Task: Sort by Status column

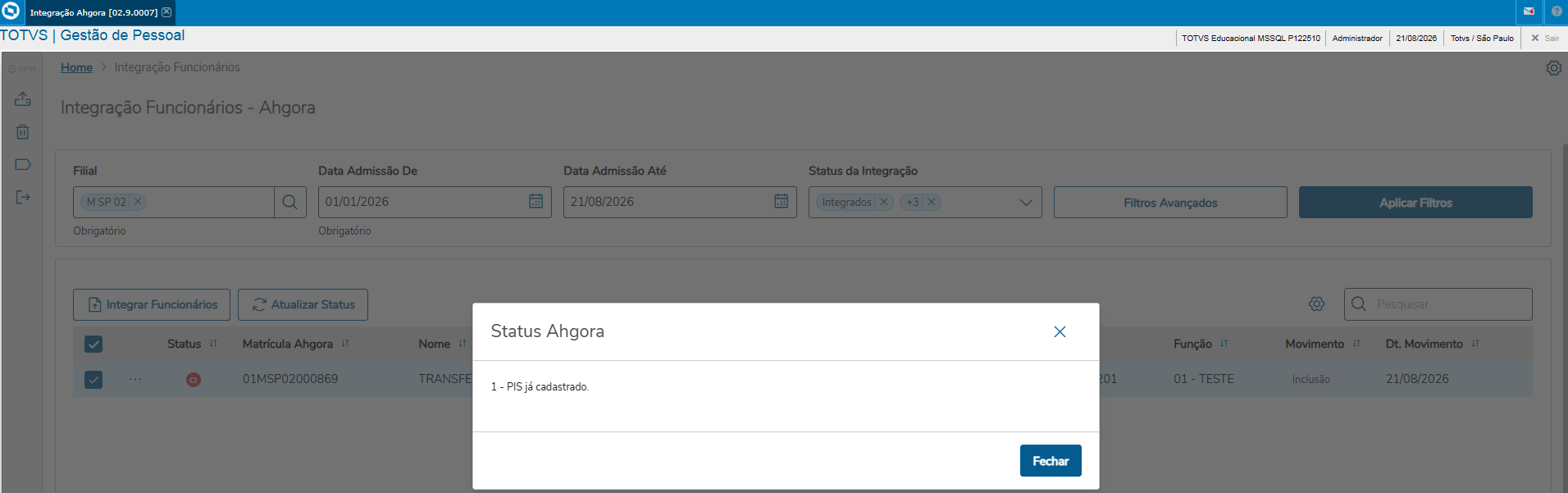Action: 213,344
